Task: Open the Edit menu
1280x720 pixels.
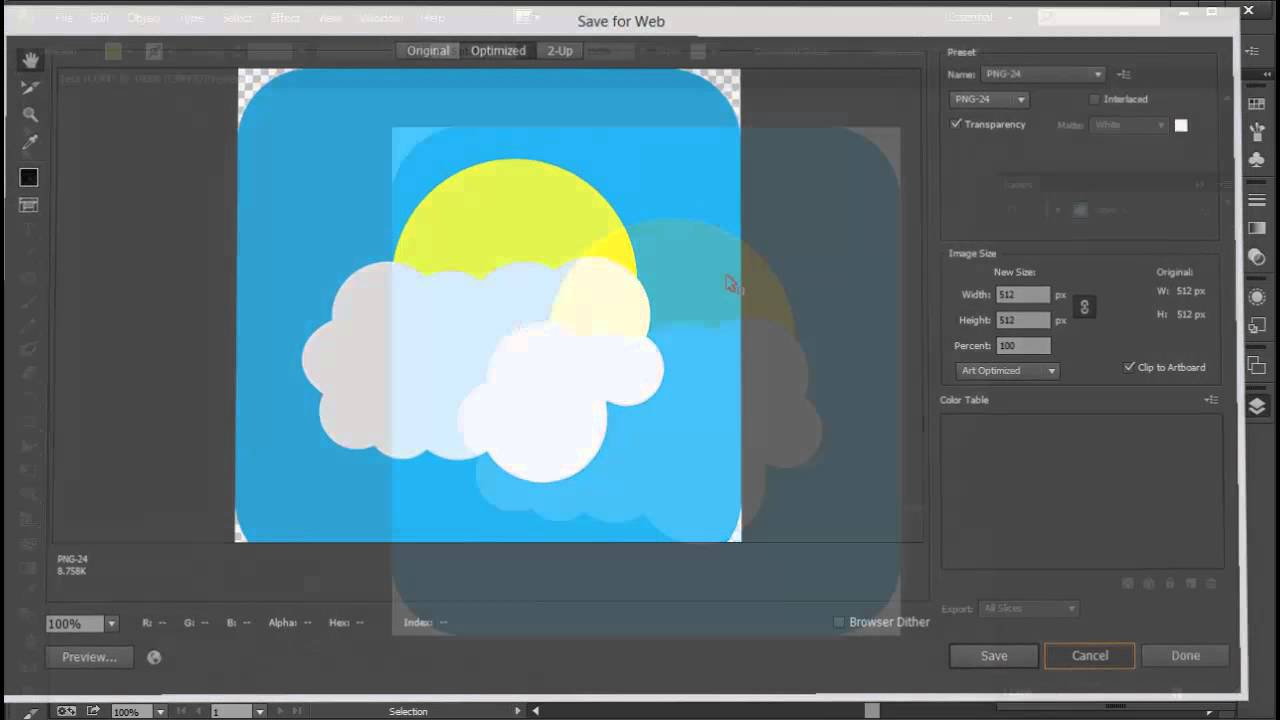Action: (99, 18)
